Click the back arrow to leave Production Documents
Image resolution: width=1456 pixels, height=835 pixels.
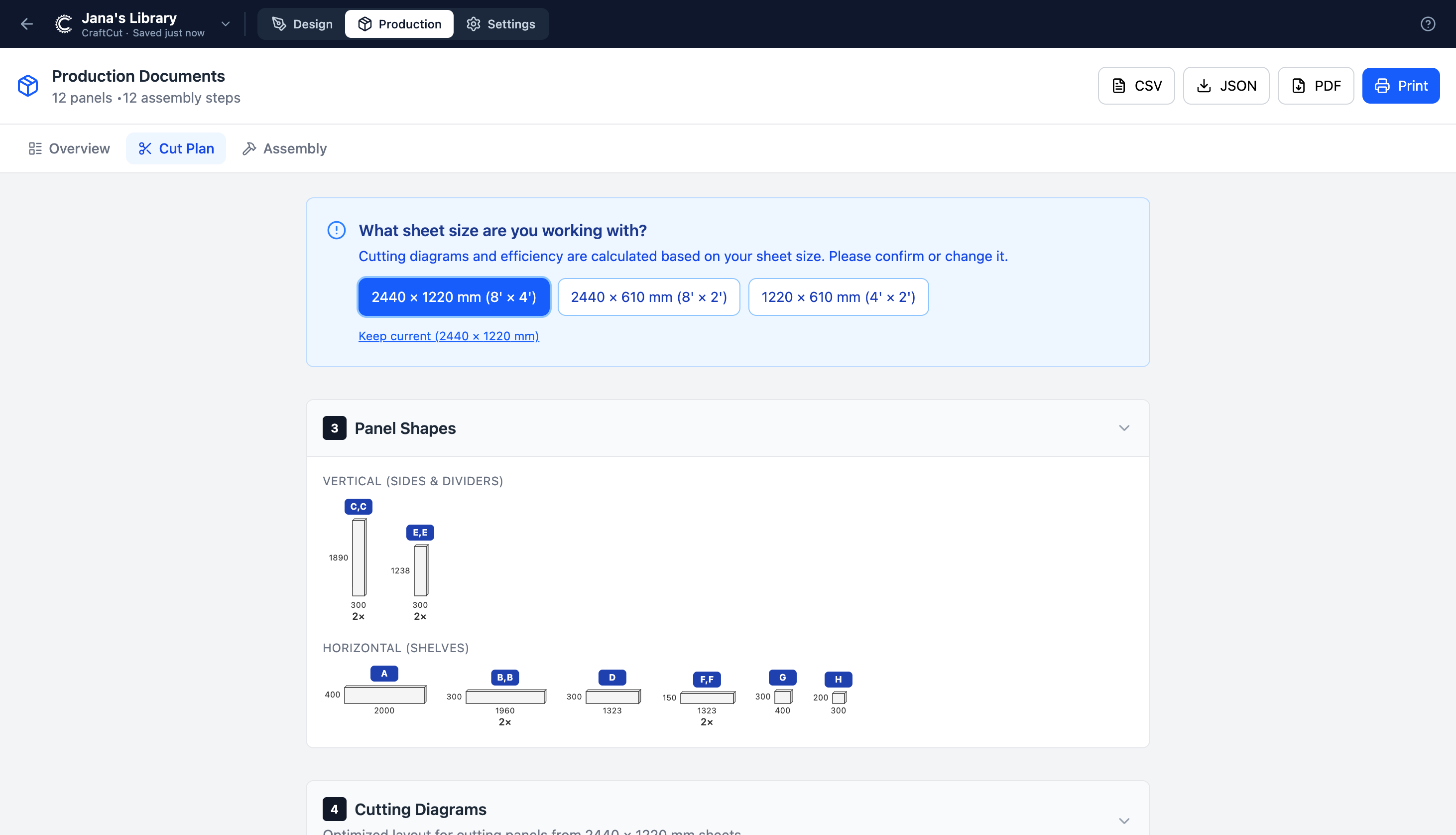[27, 23]
